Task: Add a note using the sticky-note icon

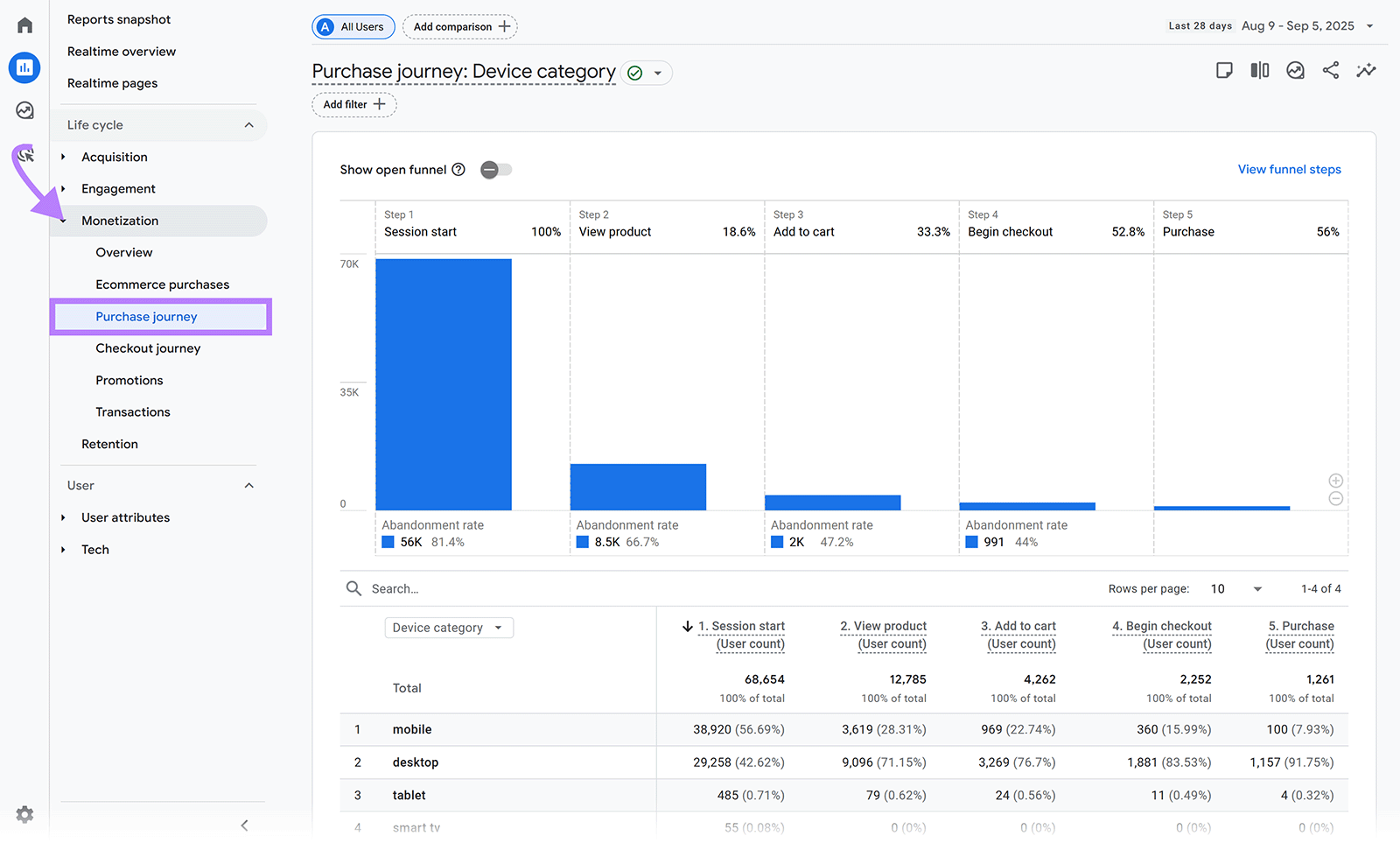Action: pyautogui.click(x=1224, y=70)
